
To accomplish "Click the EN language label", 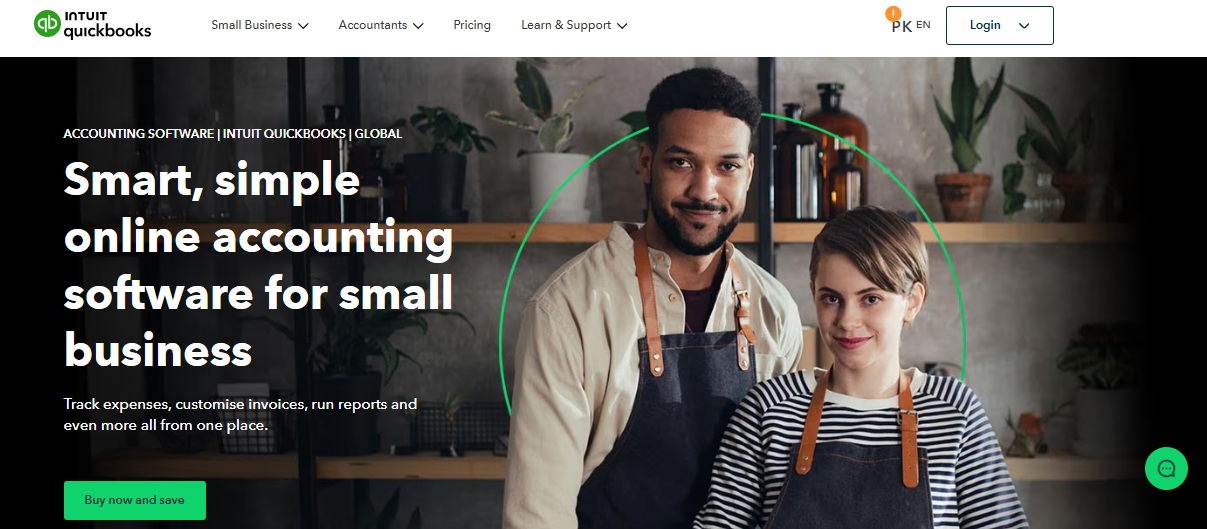I will (x=923, y=25).
